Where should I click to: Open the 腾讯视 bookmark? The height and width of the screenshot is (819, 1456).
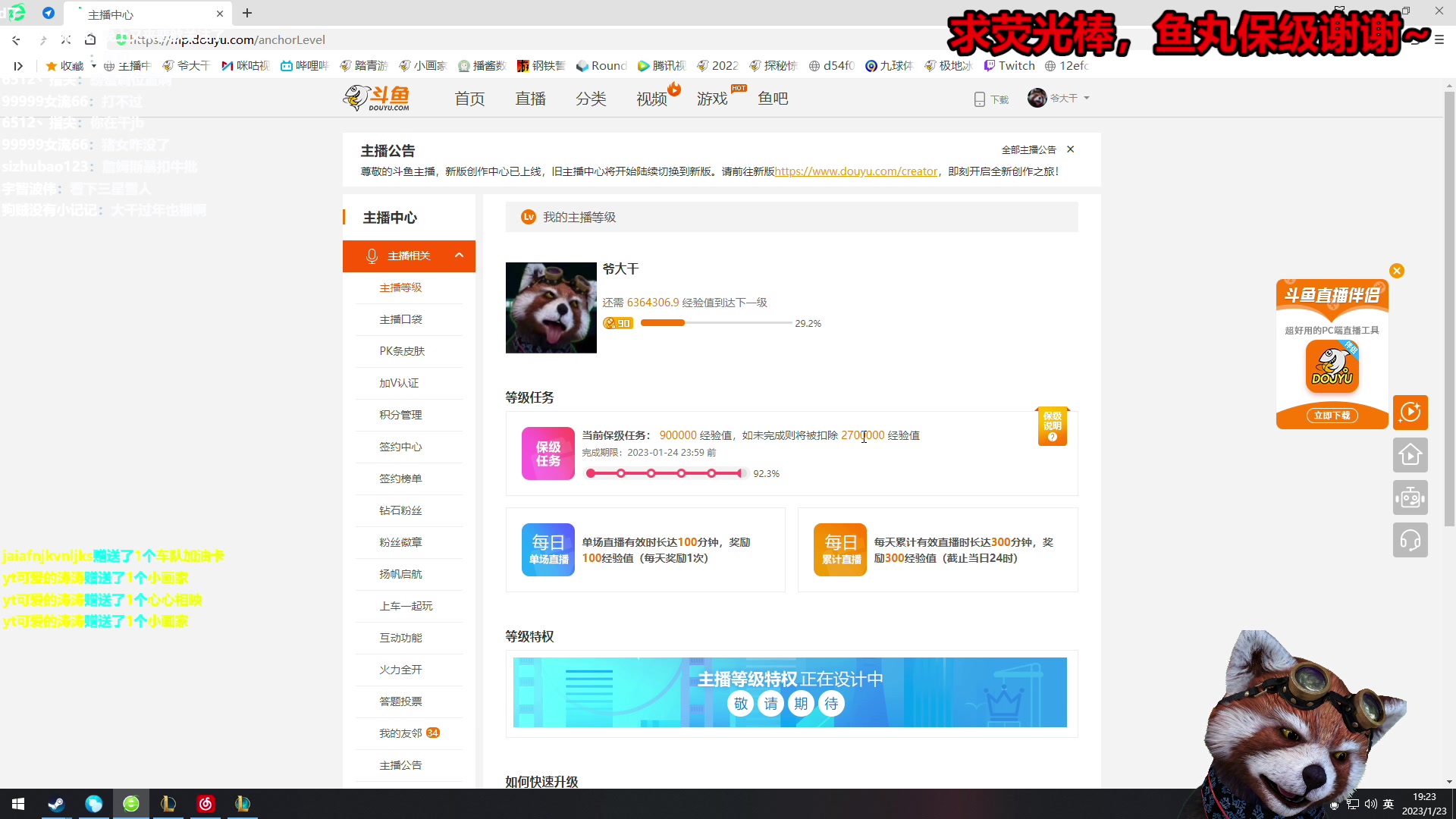point(661,66)
